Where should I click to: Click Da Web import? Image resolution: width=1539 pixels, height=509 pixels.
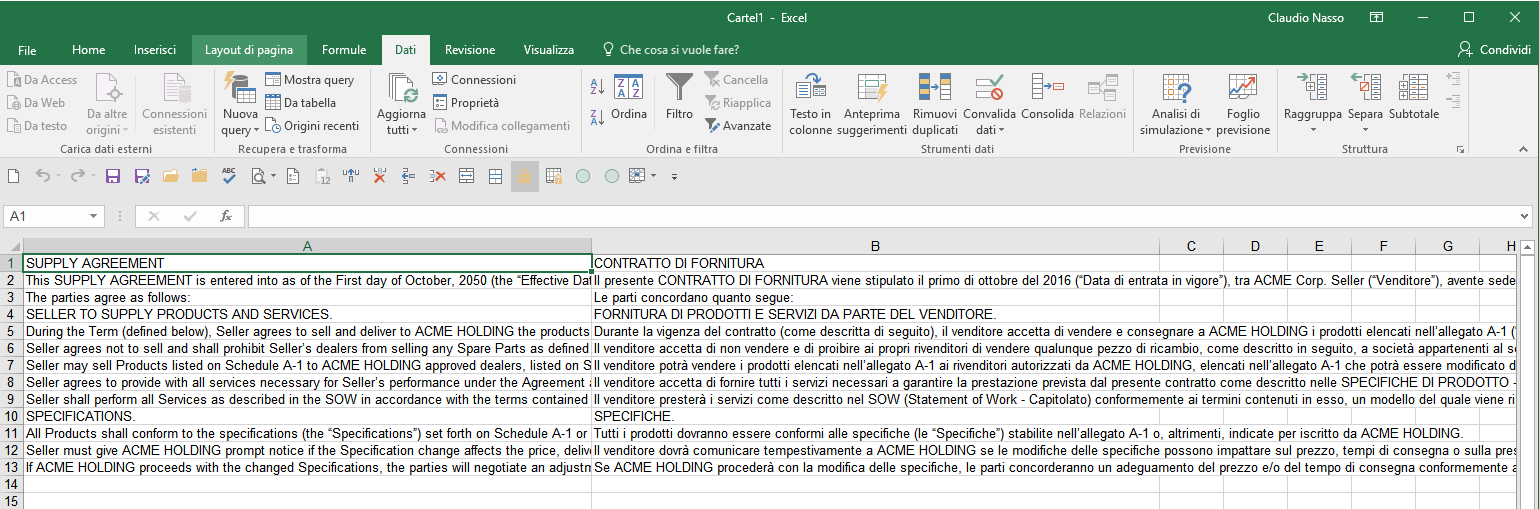(x=36, y=103)
